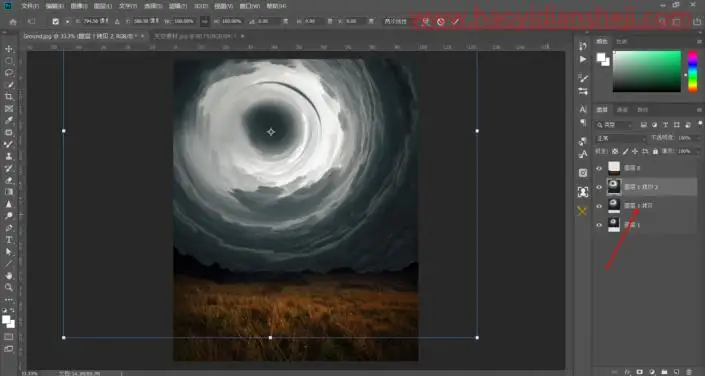Screen dimensions: 705x376
Task: Click the foreground color swatch in toolbar
Action: pyautogui.click(x=6, y=319)
